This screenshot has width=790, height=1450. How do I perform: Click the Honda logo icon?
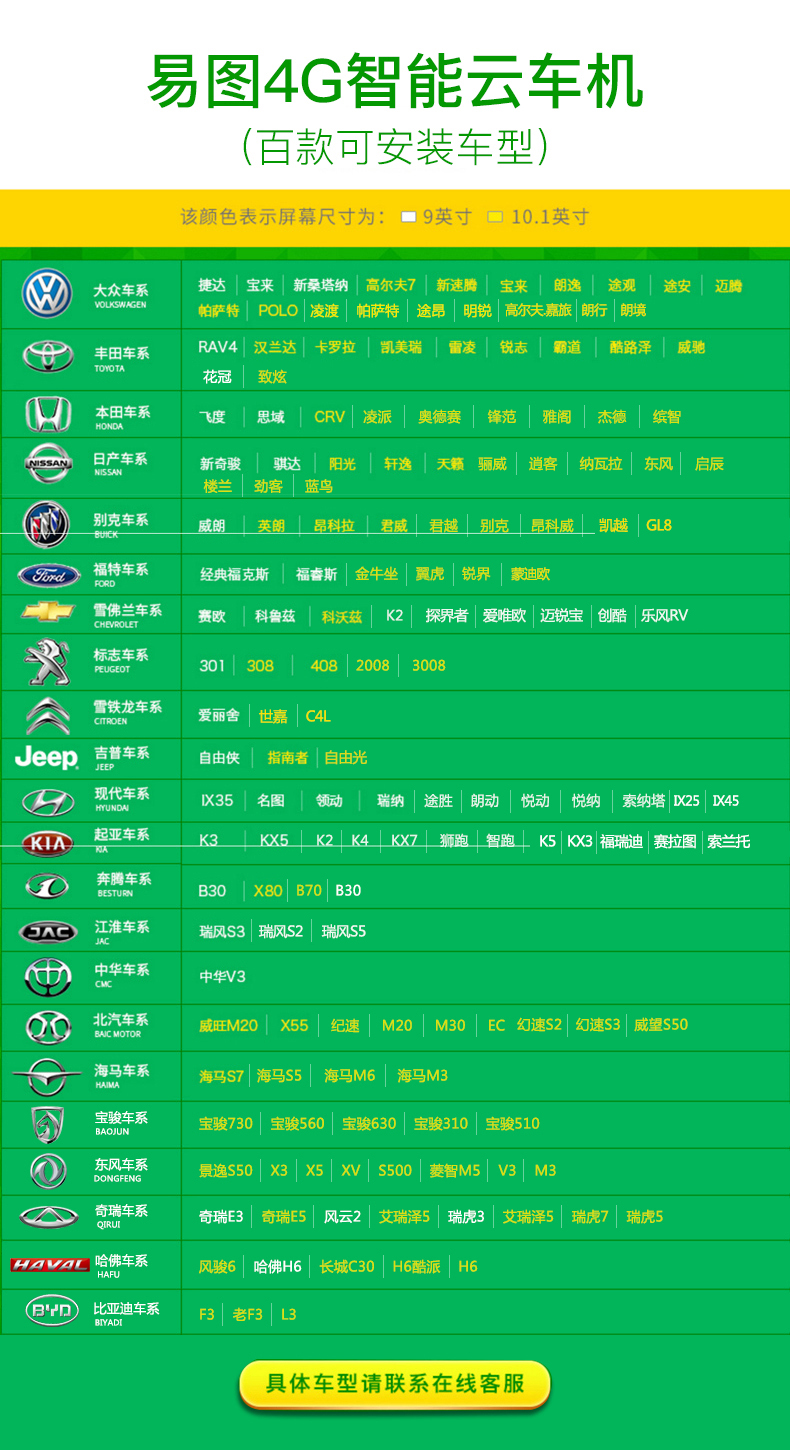(48, 414)
